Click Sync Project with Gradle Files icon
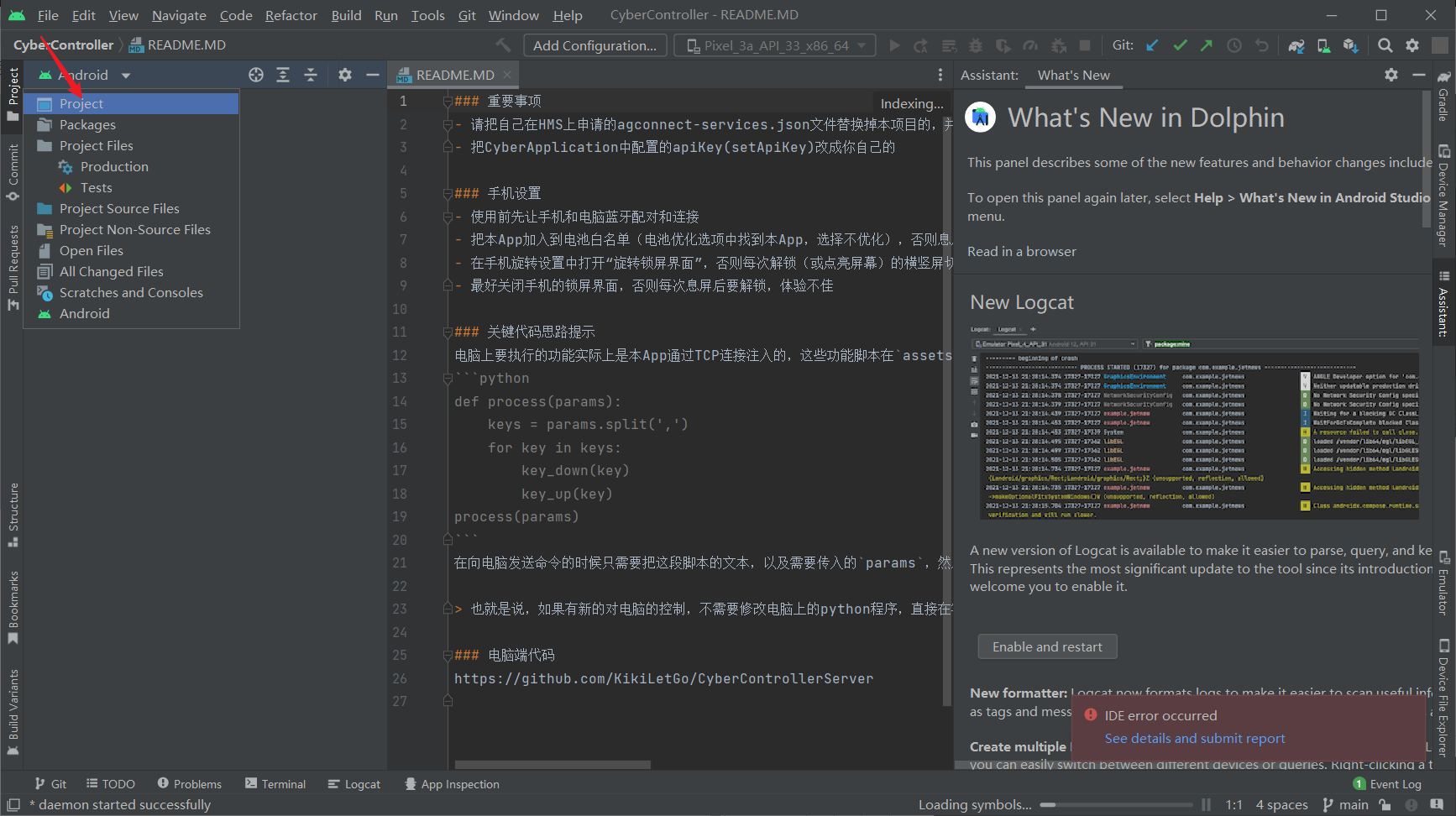The image size is (1456, 816). (x=1296, y=45)
